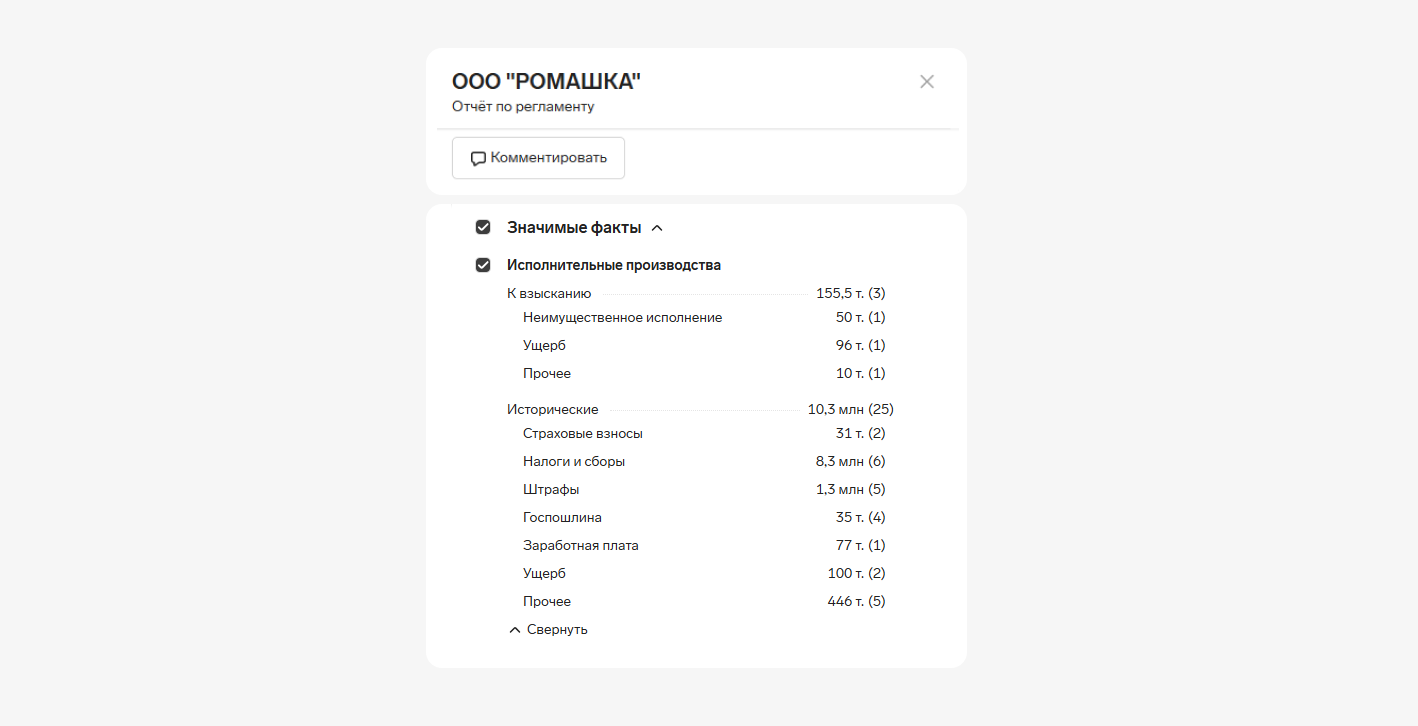The width and height of the screenshot is (1418, 726).
Task: Click the 155,5 т. (3) total value
Action: click(850, 294)
